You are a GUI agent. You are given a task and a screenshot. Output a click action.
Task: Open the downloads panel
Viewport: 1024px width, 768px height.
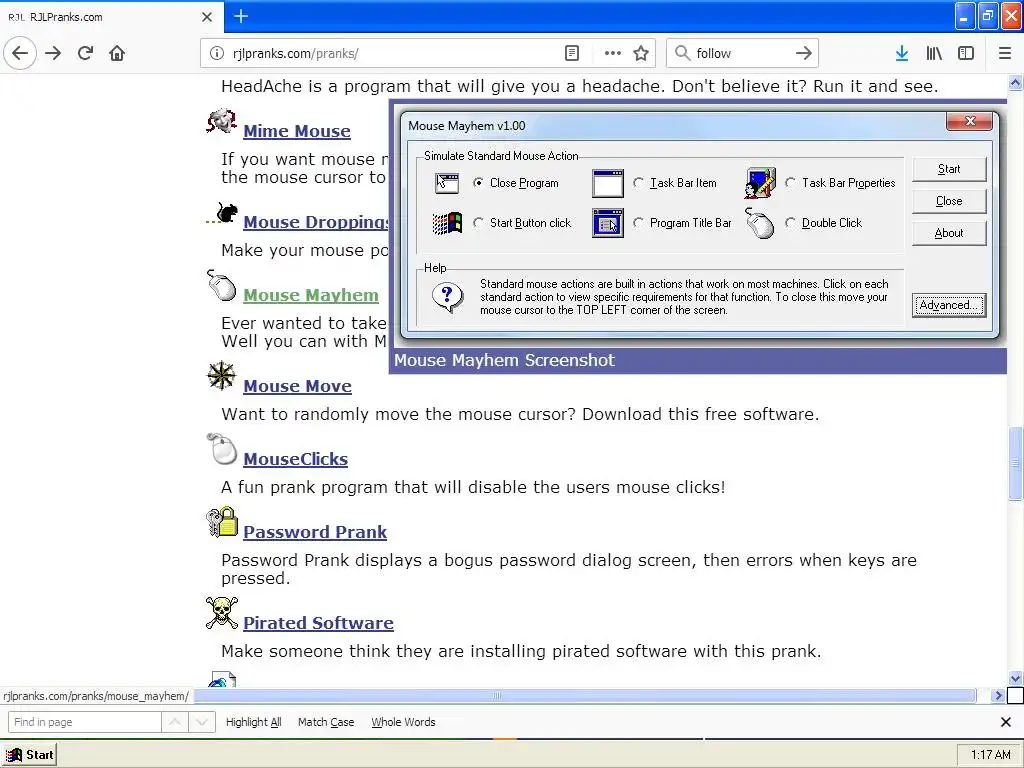pyautogui.click(x=902, y=53)
